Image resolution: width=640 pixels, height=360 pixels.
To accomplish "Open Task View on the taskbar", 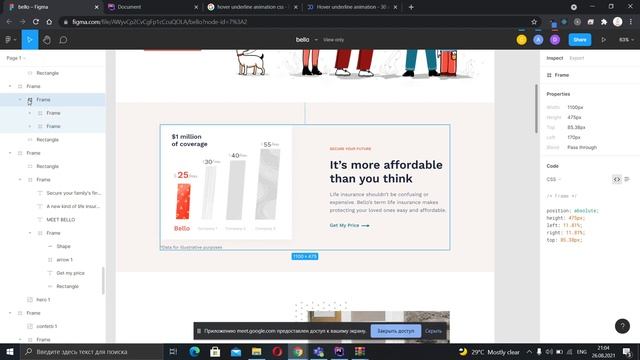I will (x=173, y=351).
